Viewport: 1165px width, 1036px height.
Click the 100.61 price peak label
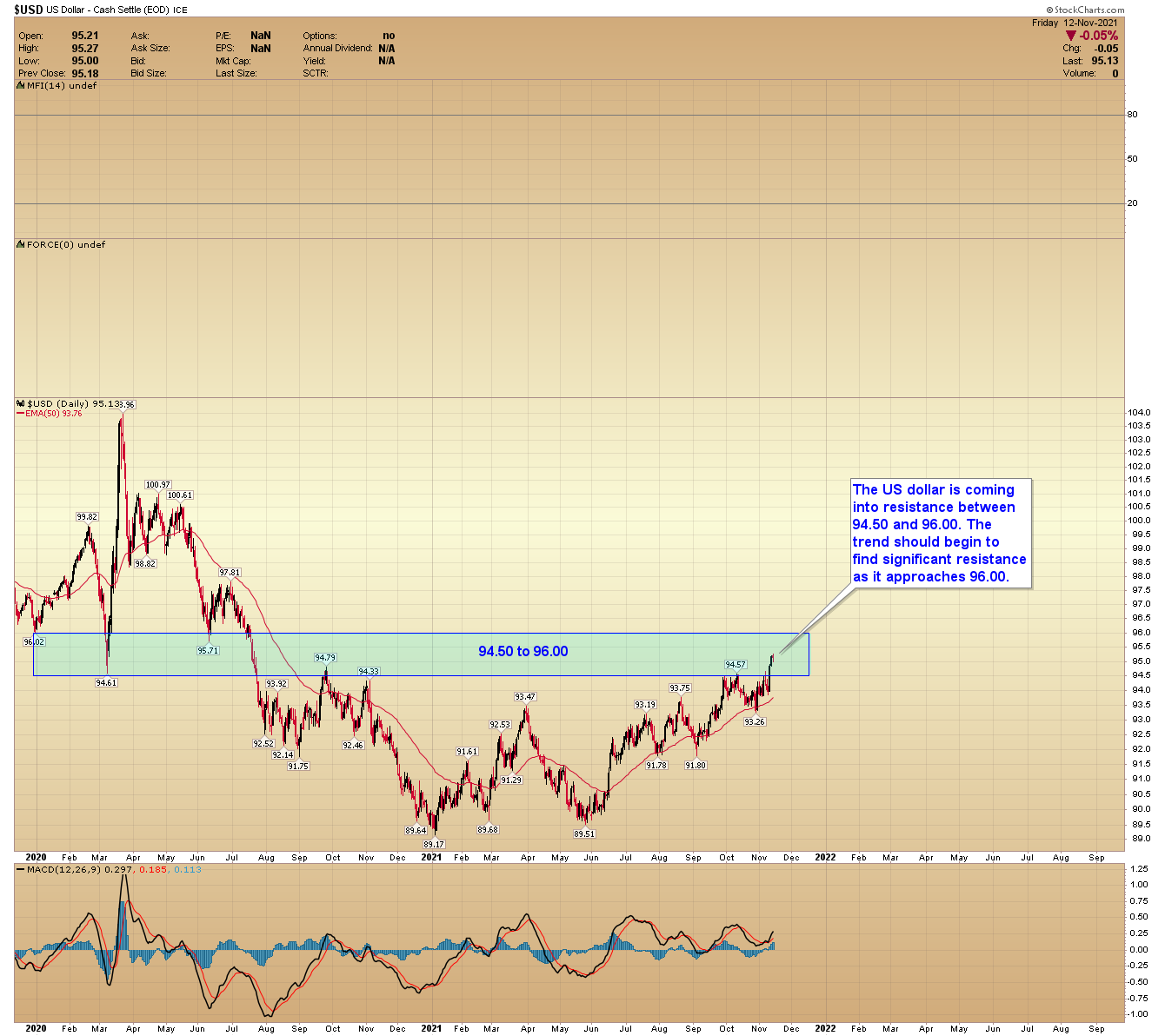tap(180, 495)
